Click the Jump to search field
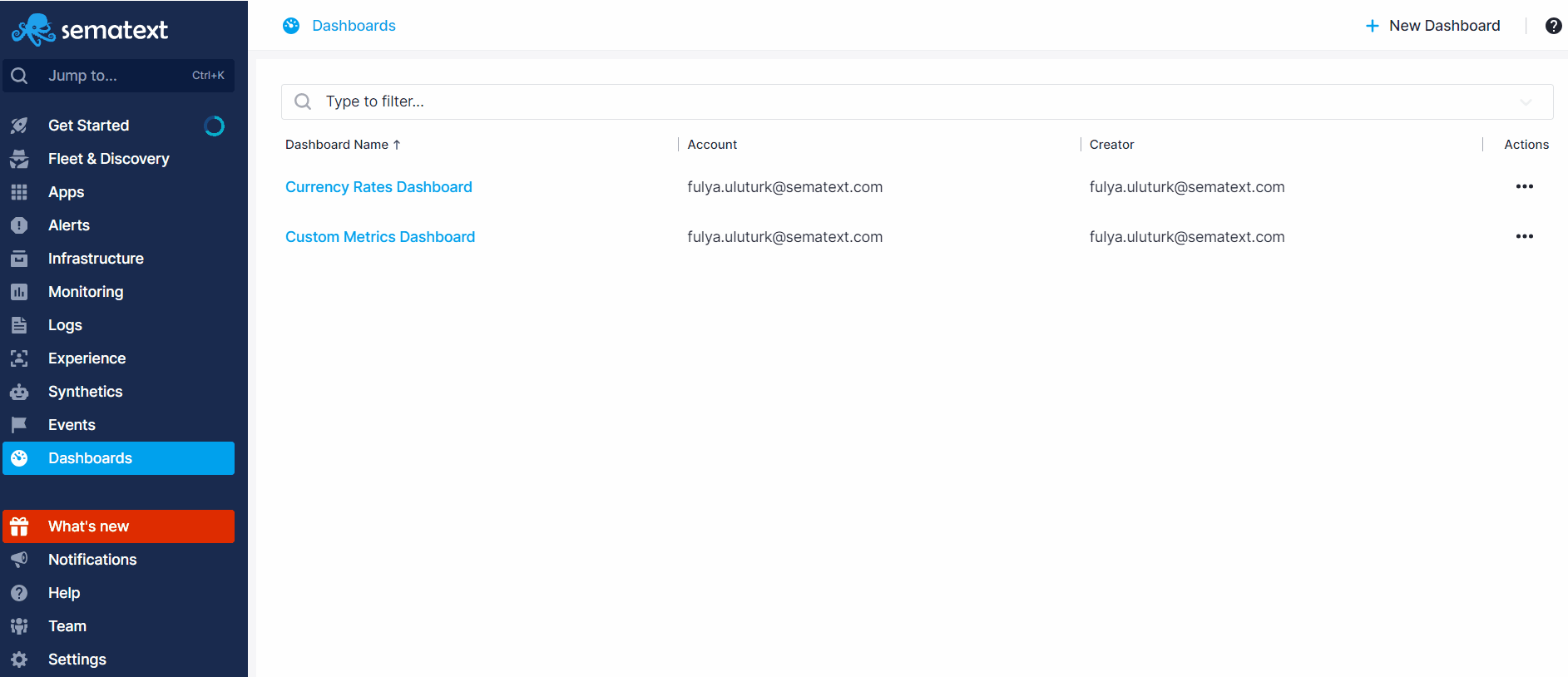The height and width of the screenshot is (677, 1568). click(118, 76)
